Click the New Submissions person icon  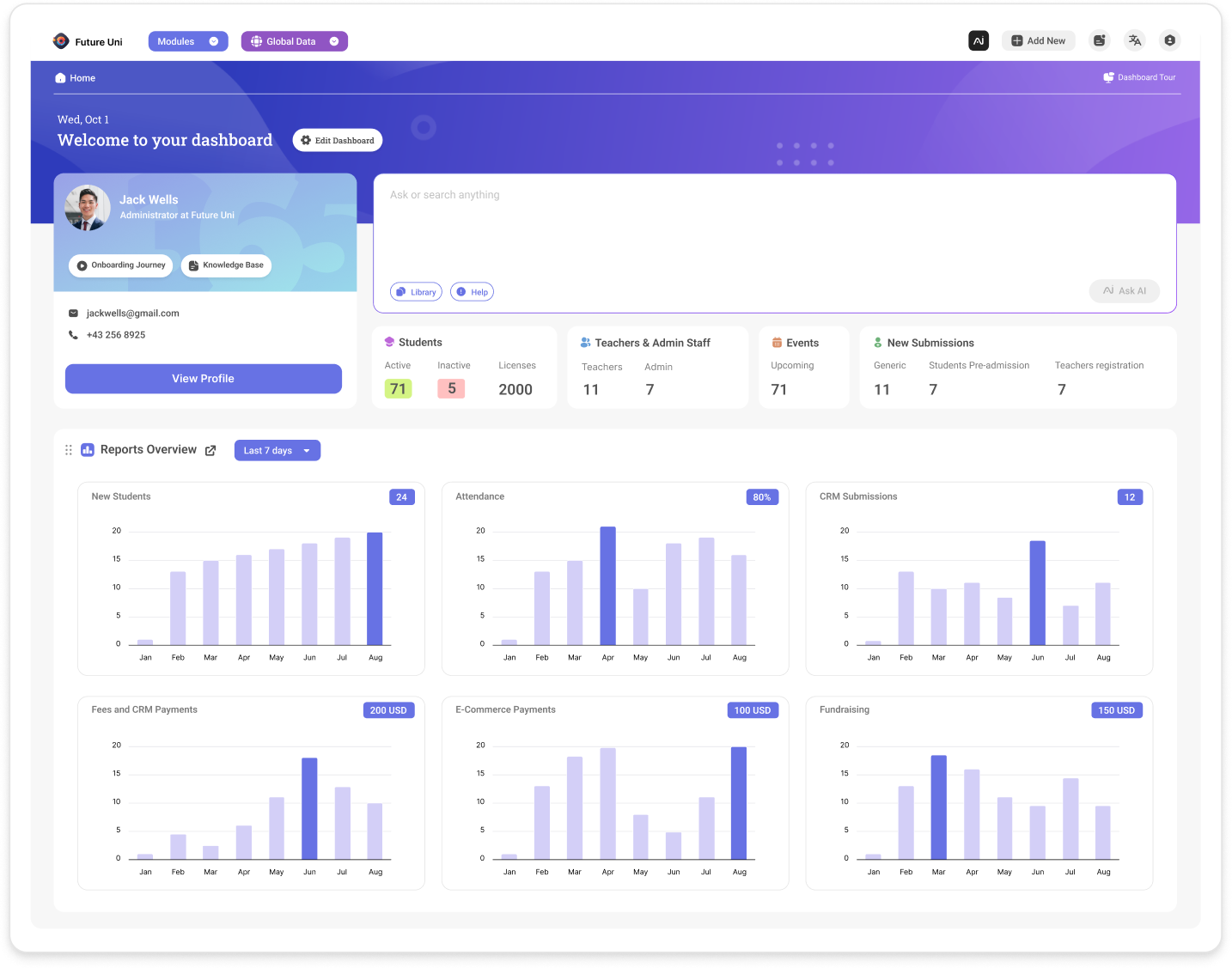point(878,343)
